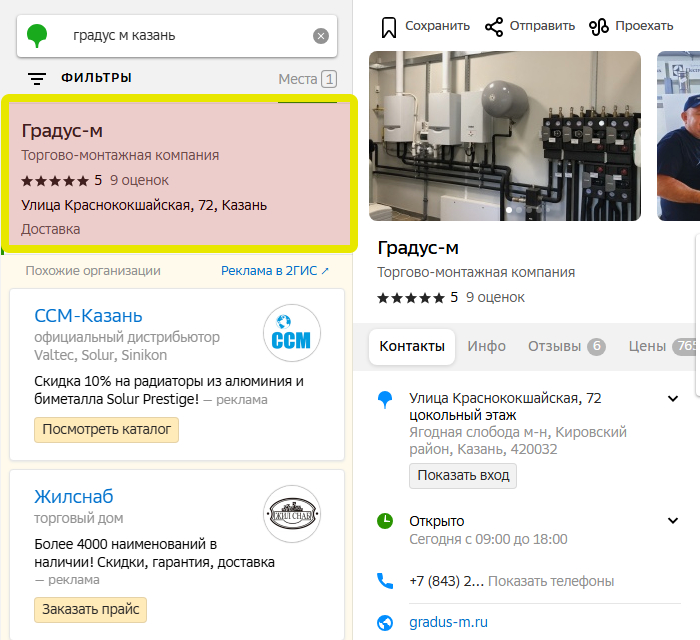Viewport: 700px width, 640px height.
Task: Open the ССМ-Казань organization link
Action: pos(88,316)
